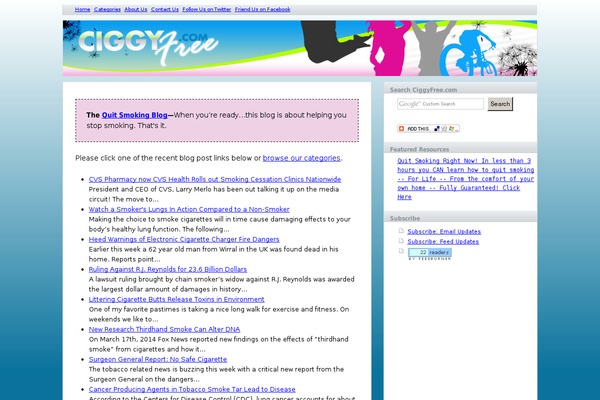The width and height of the screenshot is (600, 400).
Task: Focus the Google Custom Search field
Action: [x=440, y=104]
